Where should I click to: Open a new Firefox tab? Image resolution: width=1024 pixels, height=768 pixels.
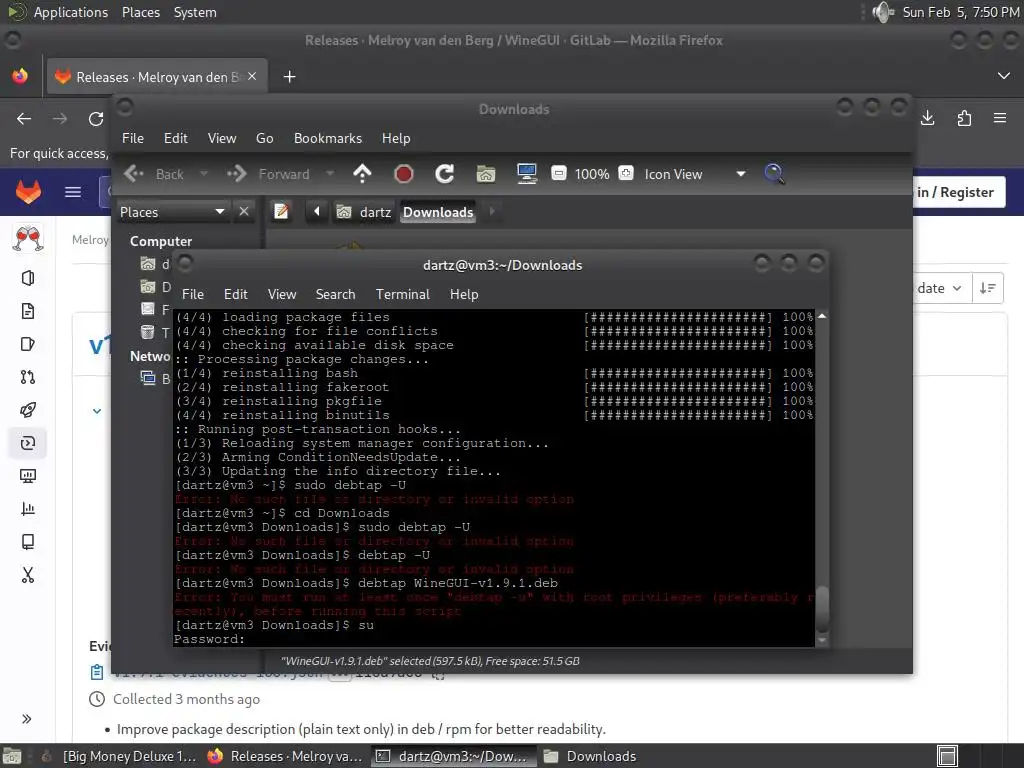(289, 77)
